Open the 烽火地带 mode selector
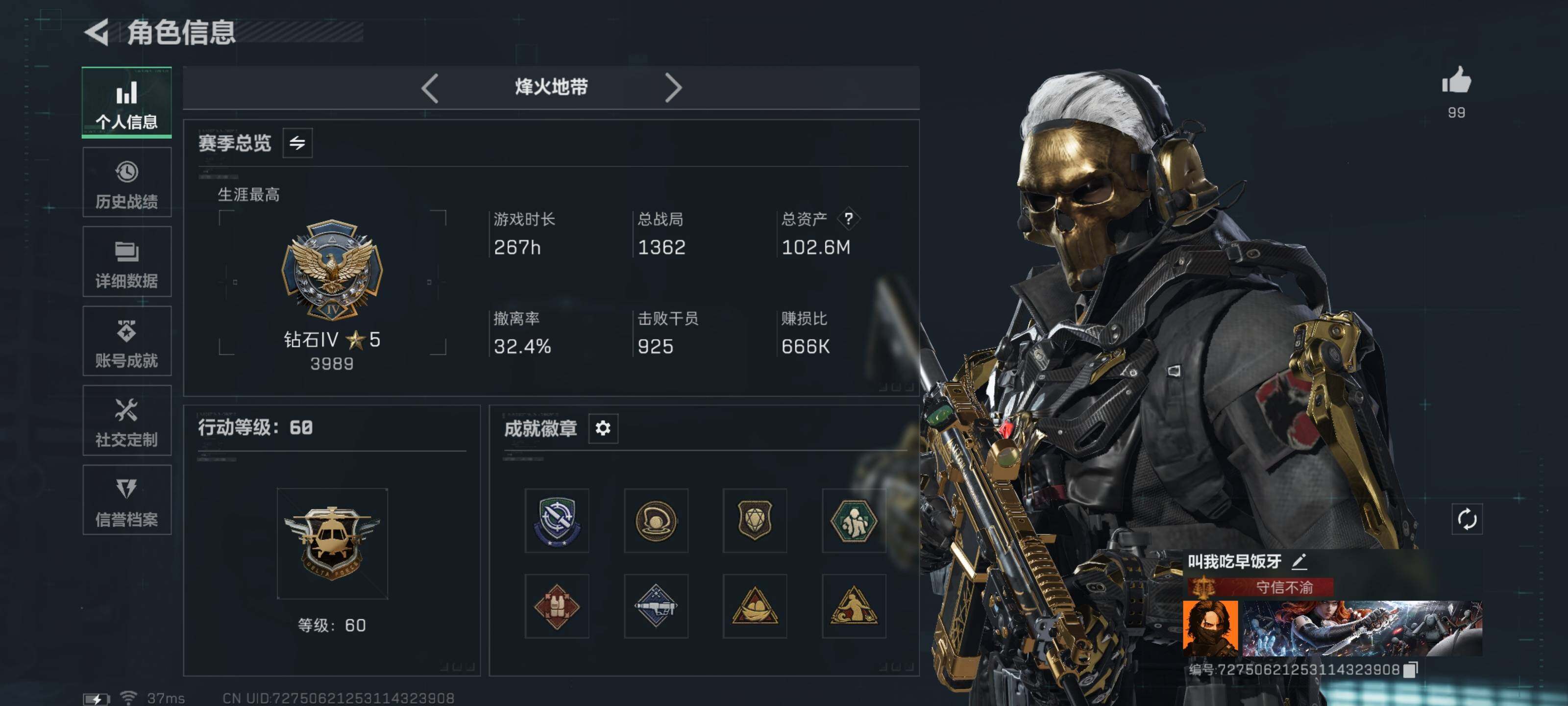 click(x=551, y=87)
